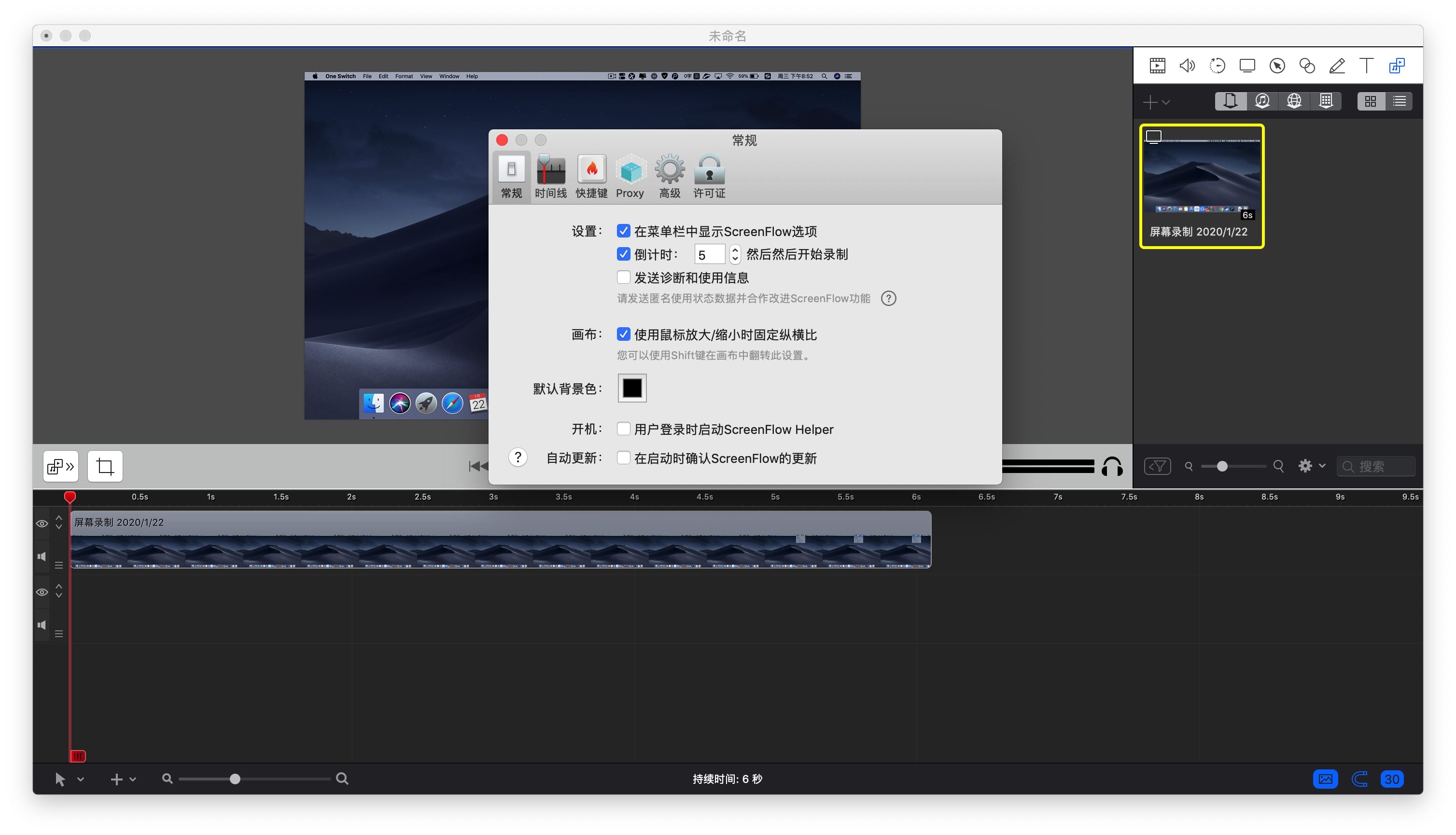Image resolution: width=1456 pixels, height=835 pixels.
Task: Expand the add media plus dropdown
Action: pyautogui.click(x=1156, y=103)
